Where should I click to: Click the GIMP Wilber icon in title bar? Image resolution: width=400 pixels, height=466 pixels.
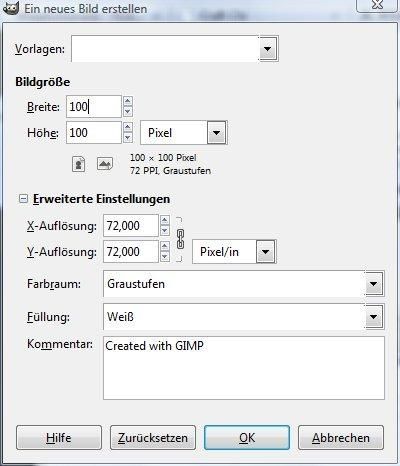pos(11,7)
